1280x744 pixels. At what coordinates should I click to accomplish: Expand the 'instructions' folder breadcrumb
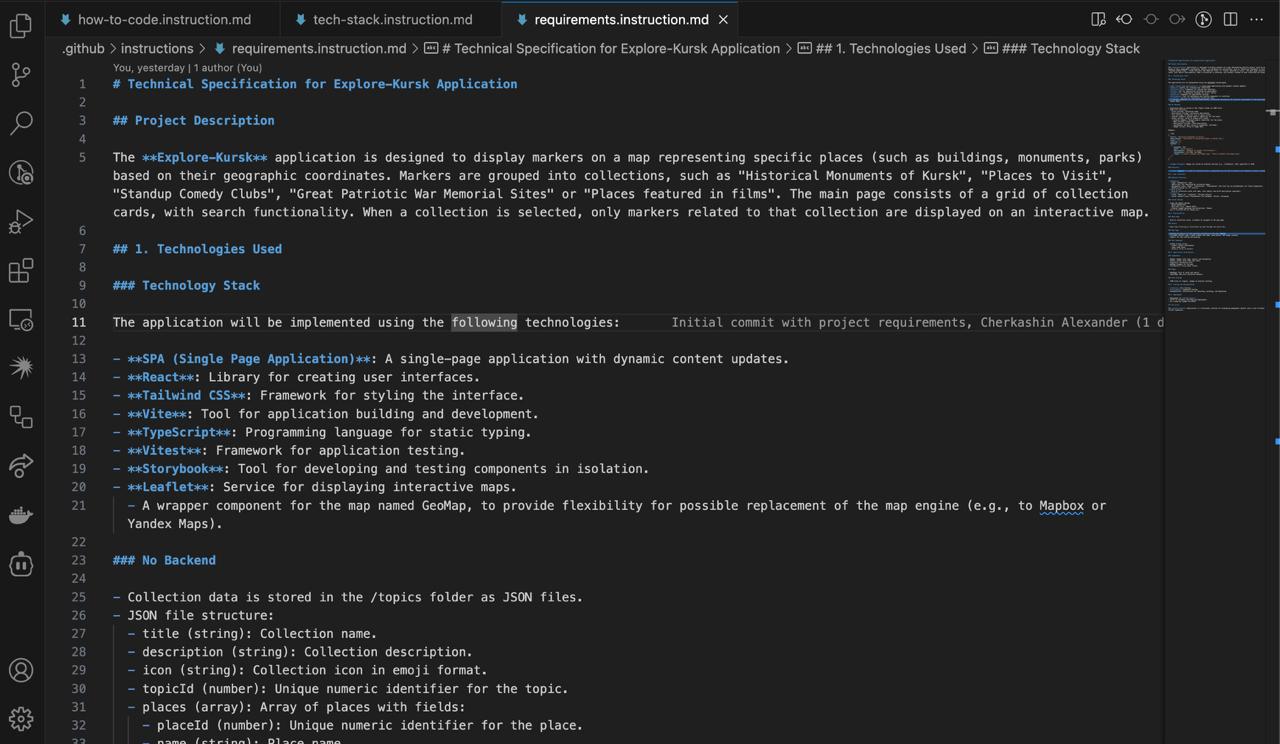157,48
